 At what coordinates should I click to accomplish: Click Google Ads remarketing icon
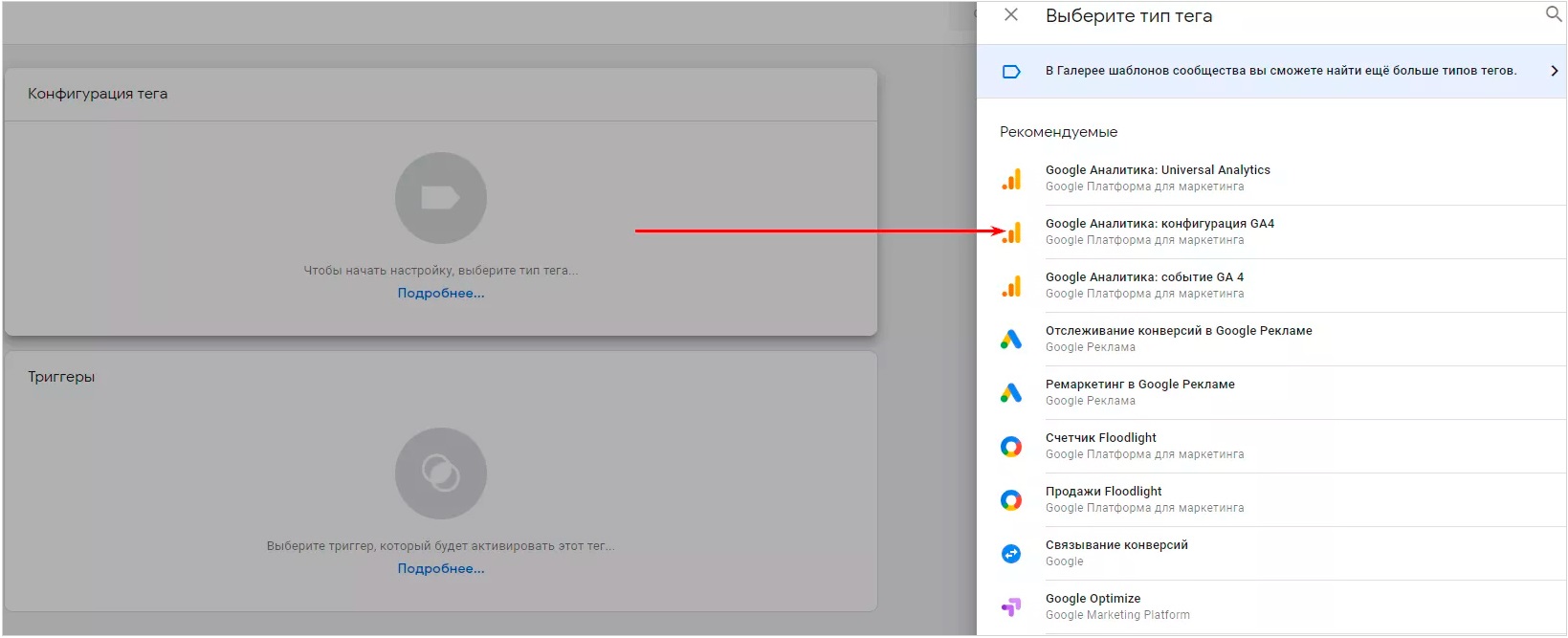pyautogui.click(x=1011, y=393)
